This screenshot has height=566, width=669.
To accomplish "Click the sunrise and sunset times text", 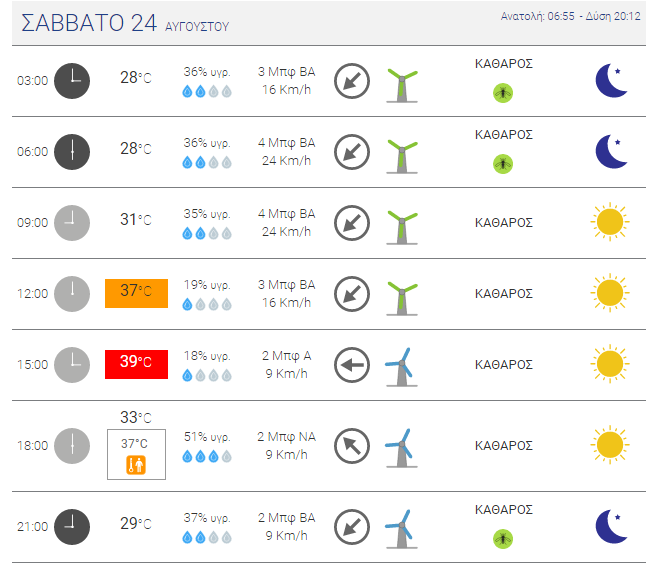I will point(570,16).
